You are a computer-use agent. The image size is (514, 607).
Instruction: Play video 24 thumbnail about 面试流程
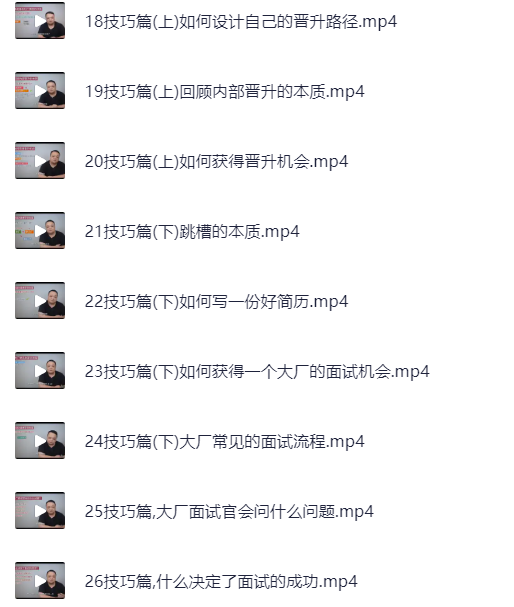(40, 441)
